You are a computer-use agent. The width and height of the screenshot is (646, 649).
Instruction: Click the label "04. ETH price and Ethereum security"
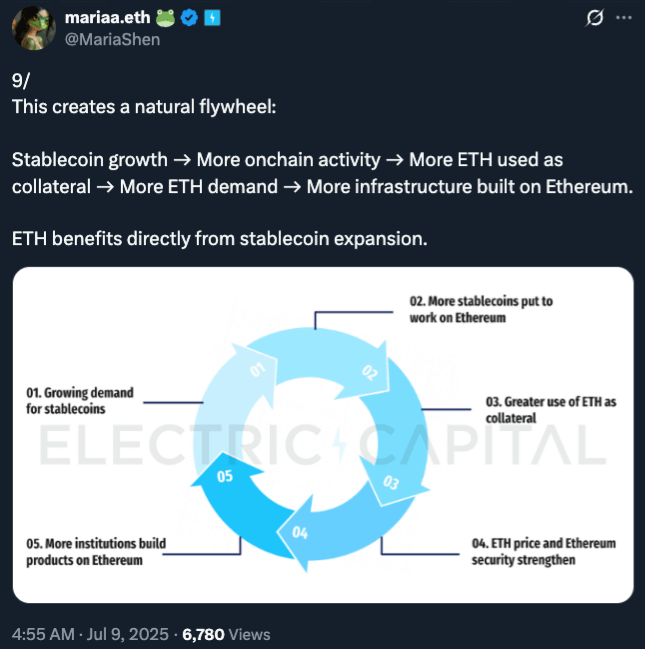(x=543, y=551)
